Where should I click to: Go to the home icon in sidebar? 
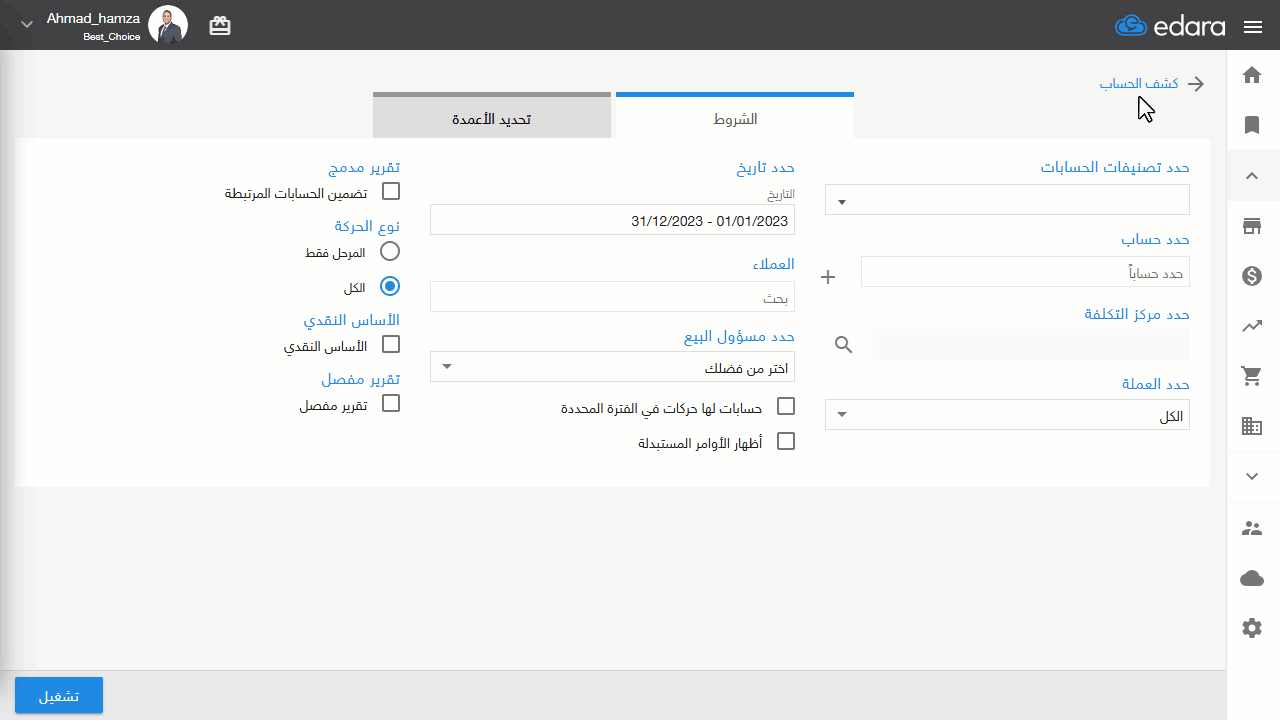[x=1252, y=75]
